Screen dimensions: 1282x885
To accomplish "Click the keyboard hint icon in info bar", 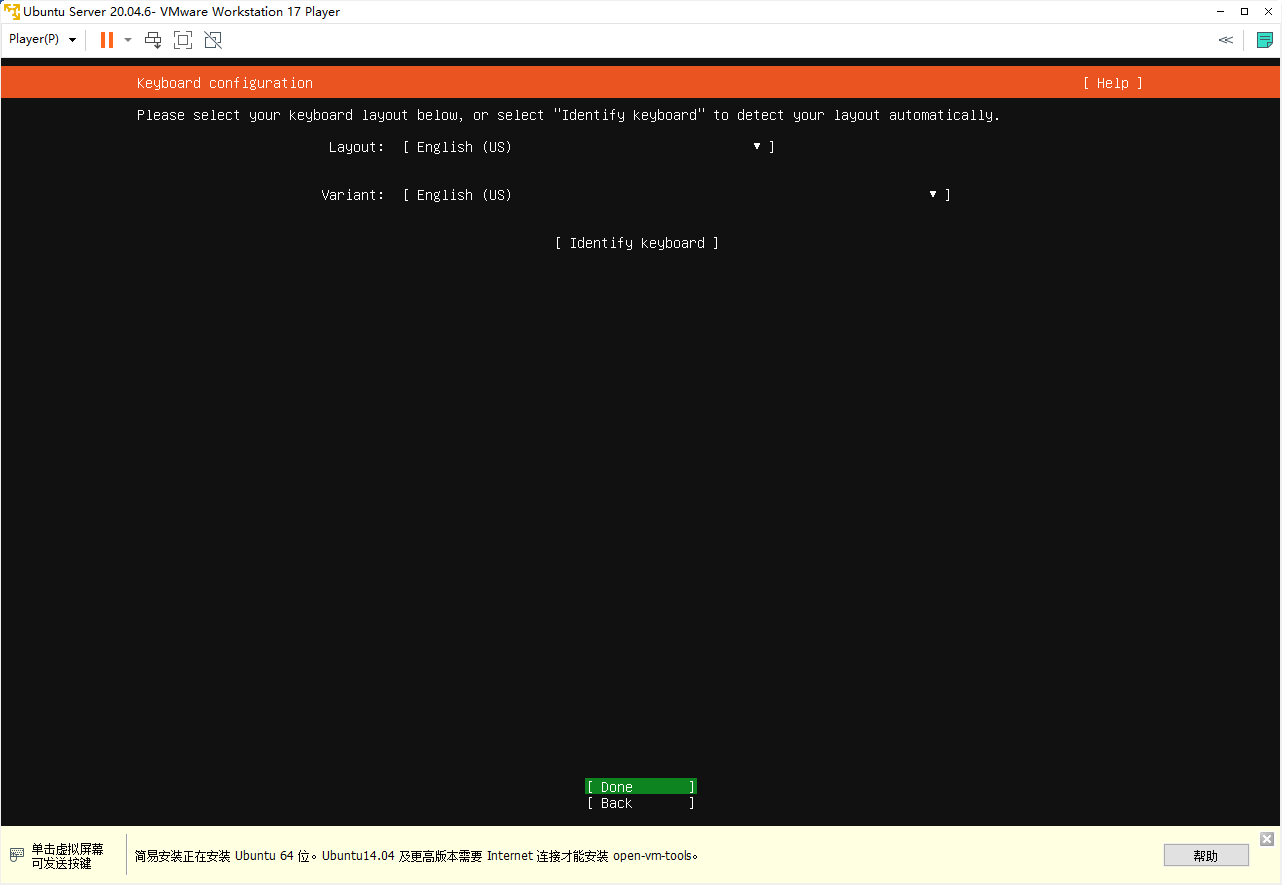I will (x=16, y=855).
